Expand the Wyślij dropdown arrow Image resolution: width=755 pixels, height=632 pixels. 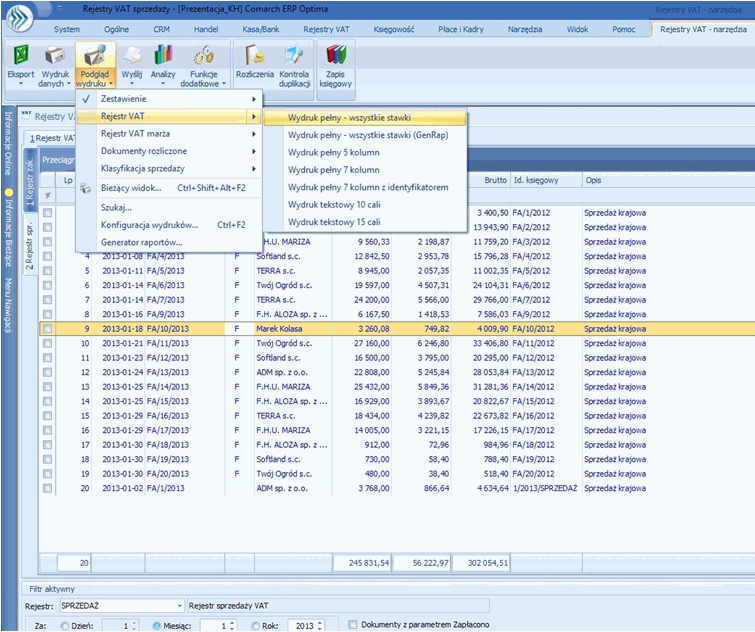pos(131,84)
